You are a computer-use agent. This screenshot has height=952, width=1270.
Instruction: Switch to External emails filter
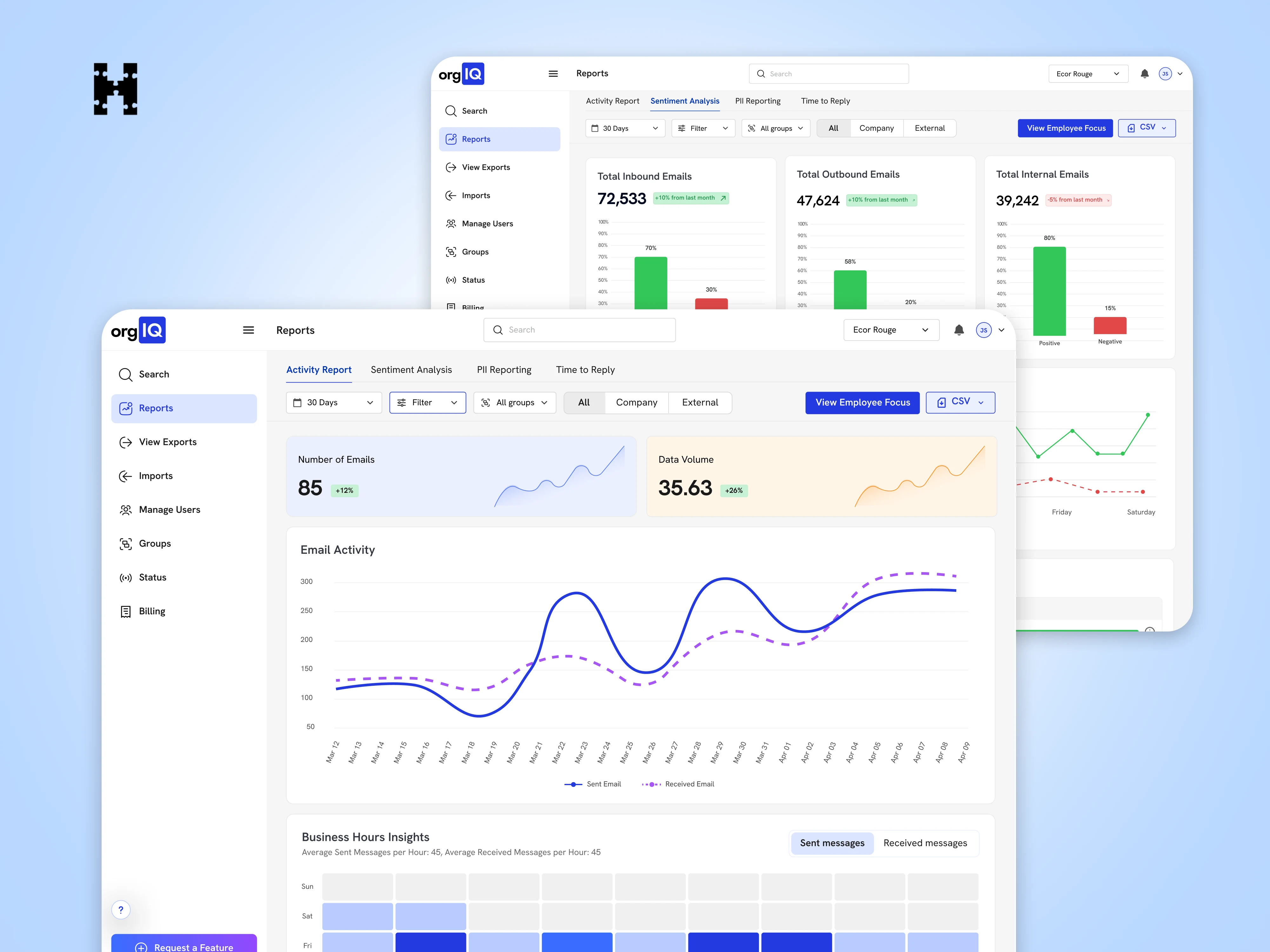coord(700,402)
